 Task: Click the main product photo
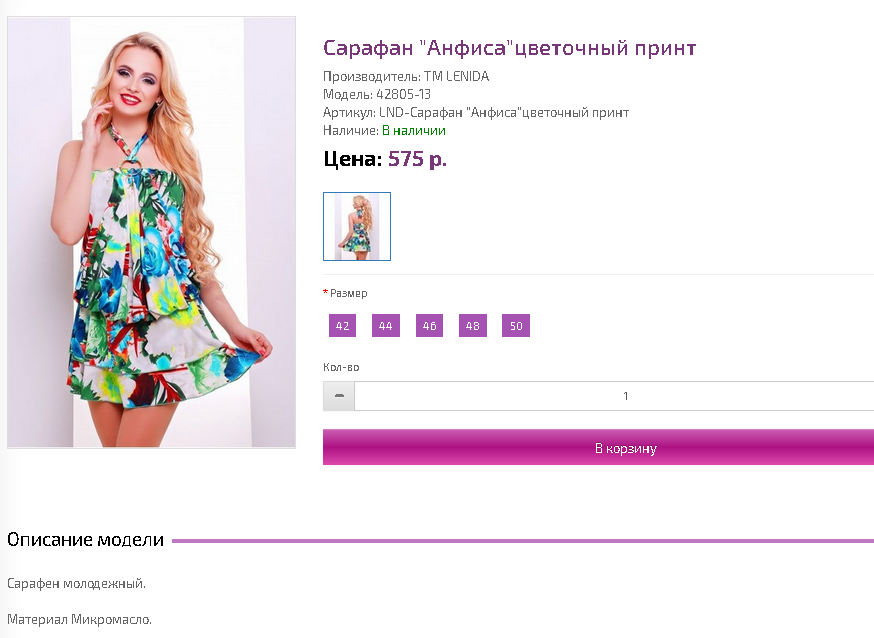[152, 232]
